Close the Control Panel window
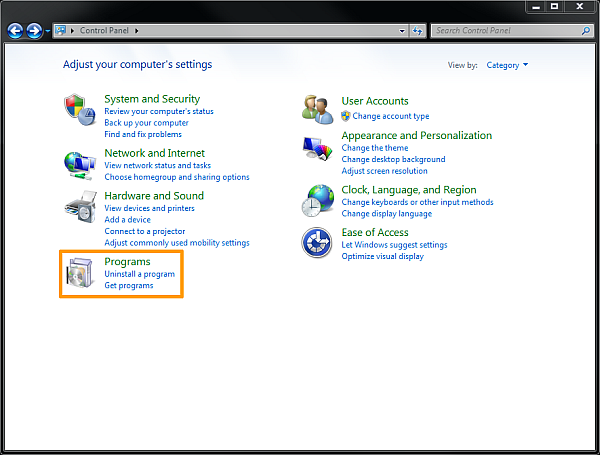The width and height of the screenshot is (600, 455). [x=580, y=7]
